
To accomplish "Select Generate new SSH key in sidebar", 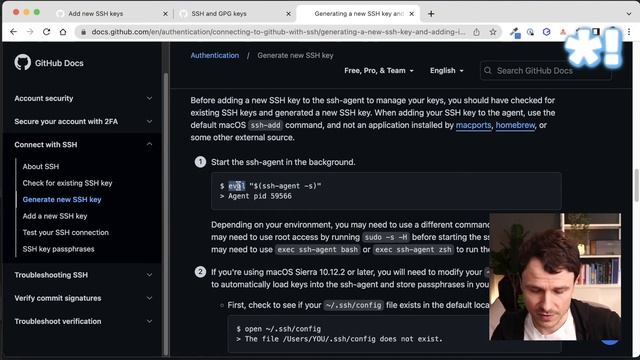I will [x=62, y=200].
